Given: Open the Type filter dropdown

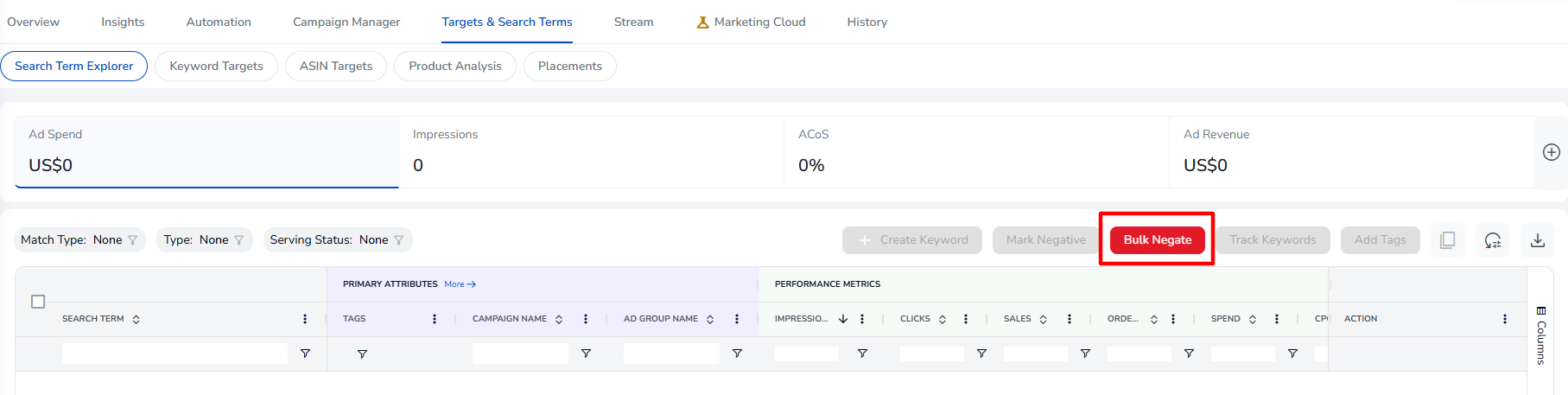Looking at the screenshot, I should pyautogui.click(x=204, y=240).
